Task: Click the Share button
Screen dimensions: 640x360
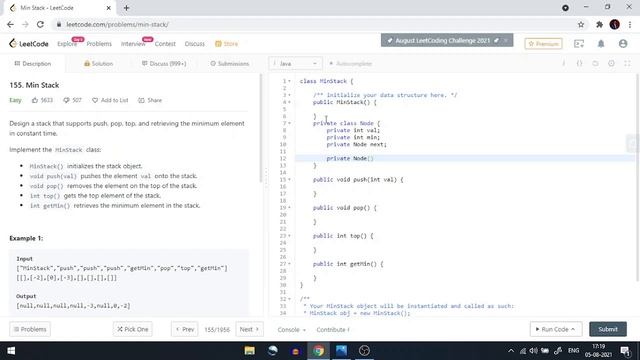Action: [x=150, y=100]
